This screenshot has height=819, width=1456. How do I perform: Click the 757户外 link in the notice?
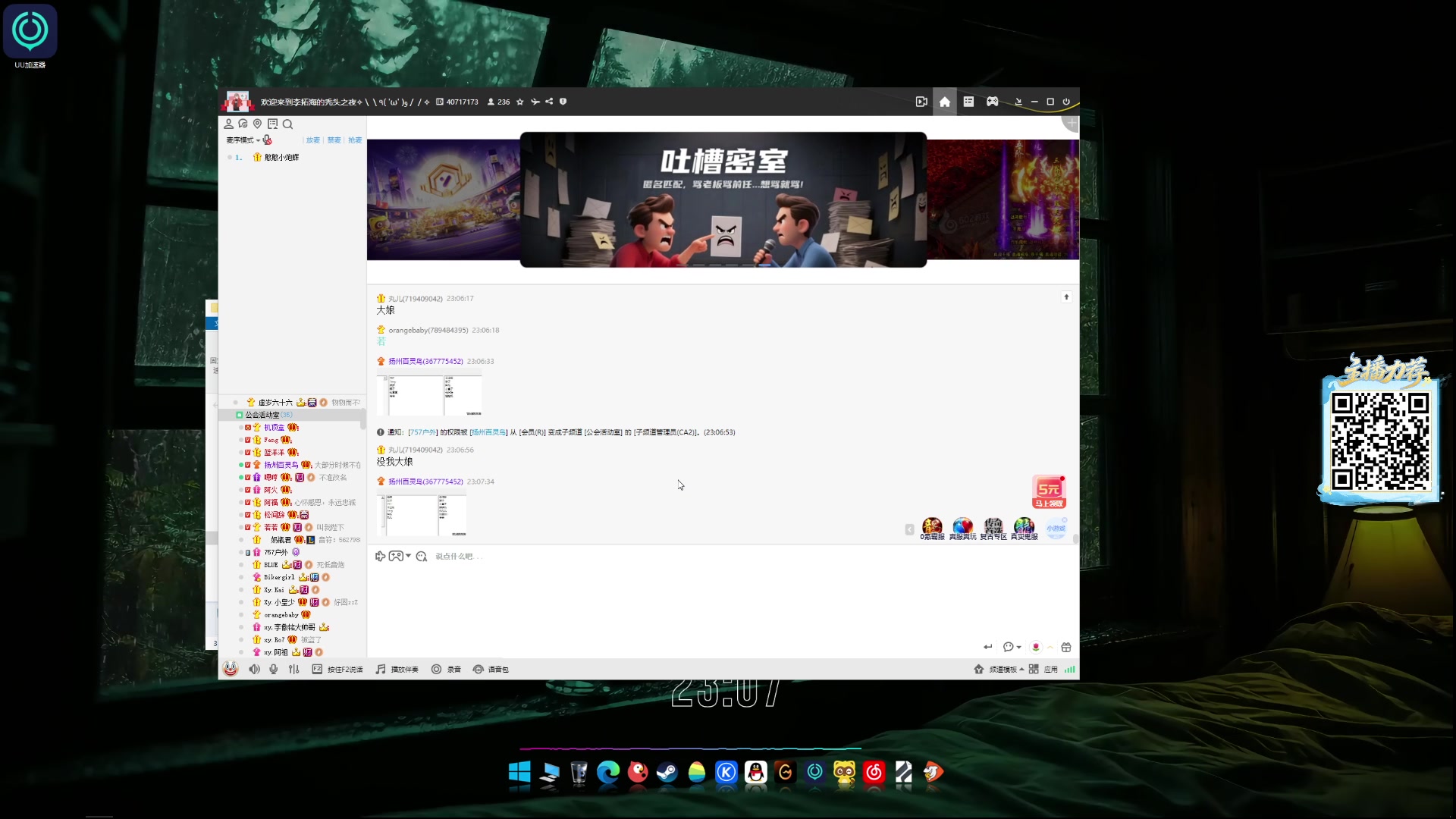pyautogui.click(x=422, y=432)
